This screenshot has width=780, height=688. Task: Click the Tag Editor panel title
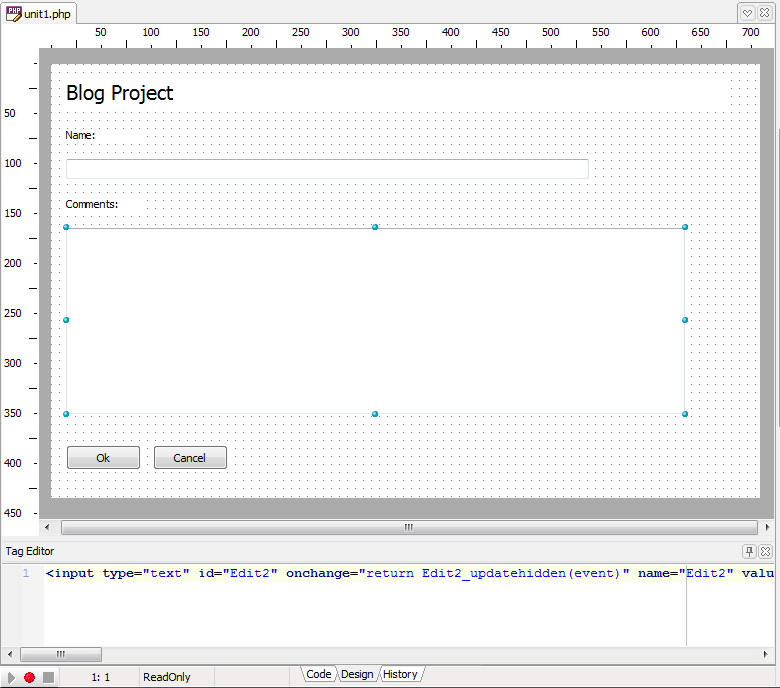click(x=30, y=551)
